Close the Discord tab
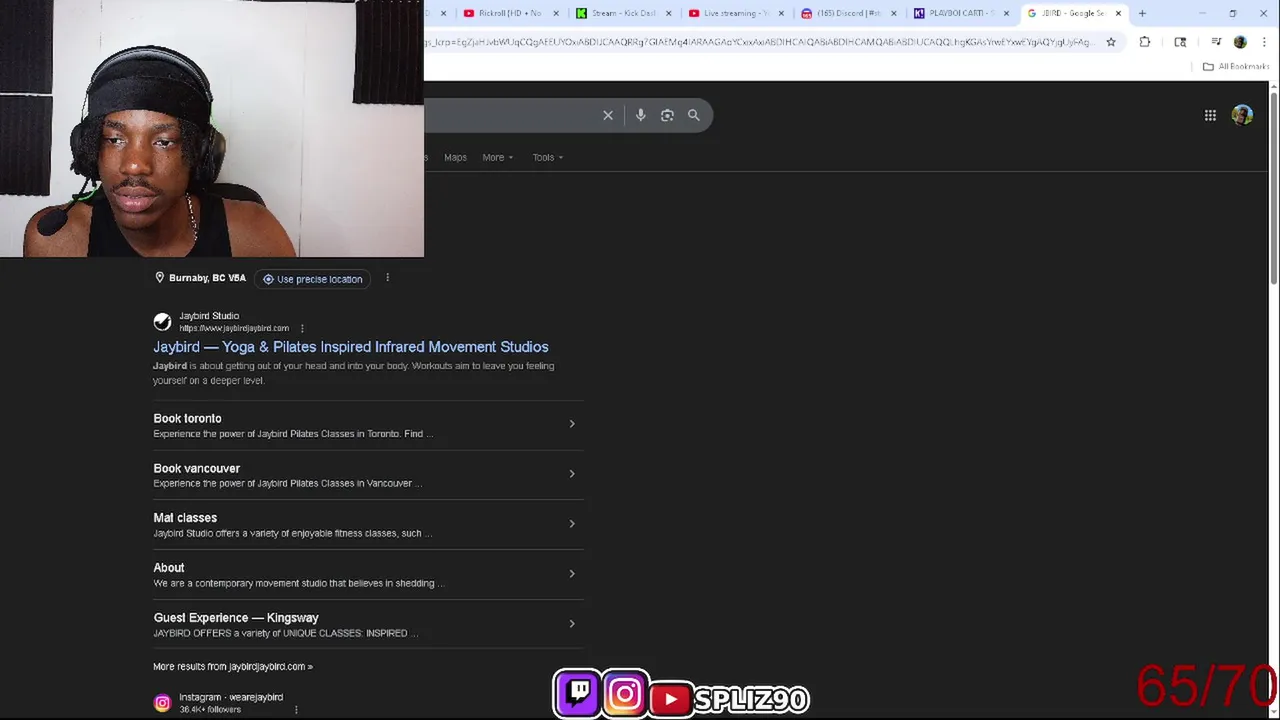Image resolution: width=1280 pixels, height=720 pixels. (894, 13)
